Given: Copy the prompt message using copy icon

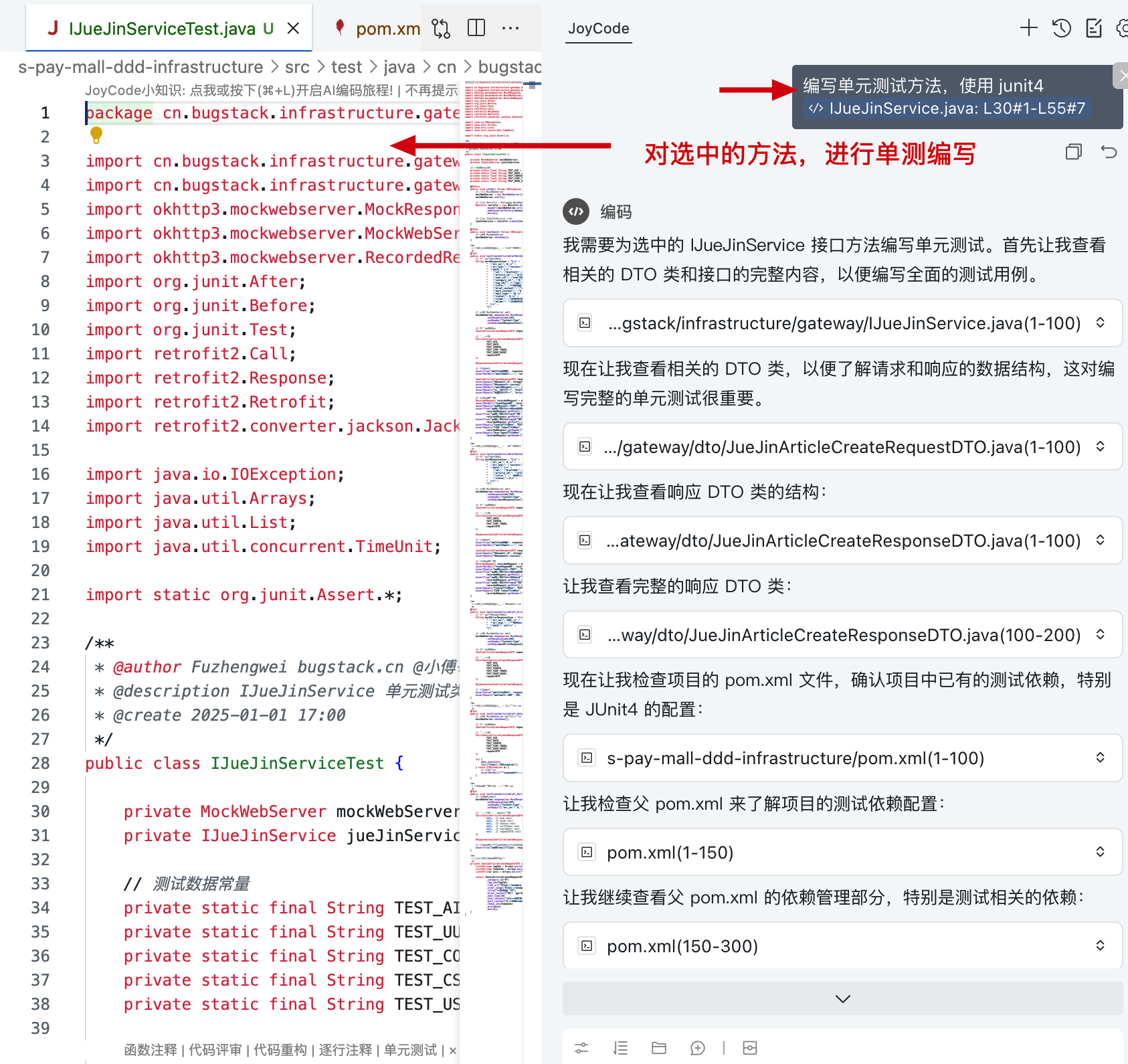Looking at the screenshot, I should click(x=1073, y=153).
